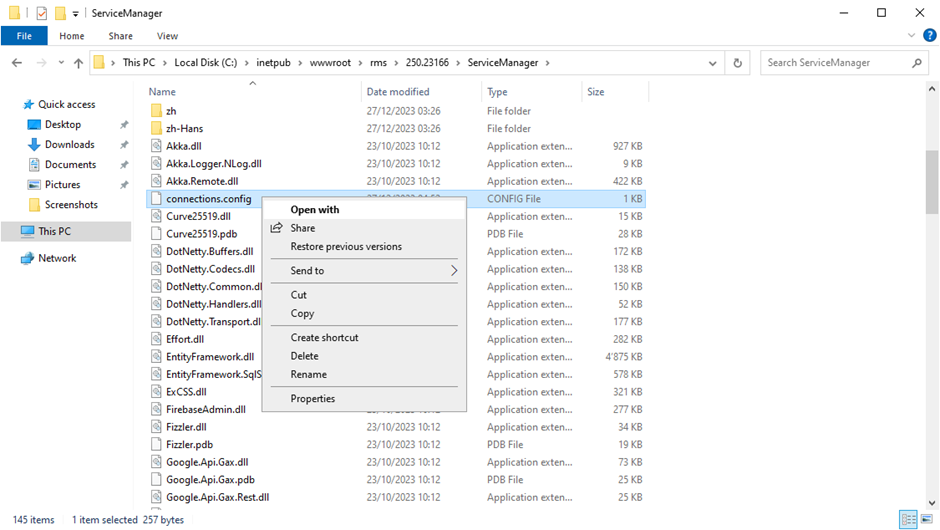The image size is (940, 530).
Task: Choose Delete from context menu
Action: pos(364,356)
